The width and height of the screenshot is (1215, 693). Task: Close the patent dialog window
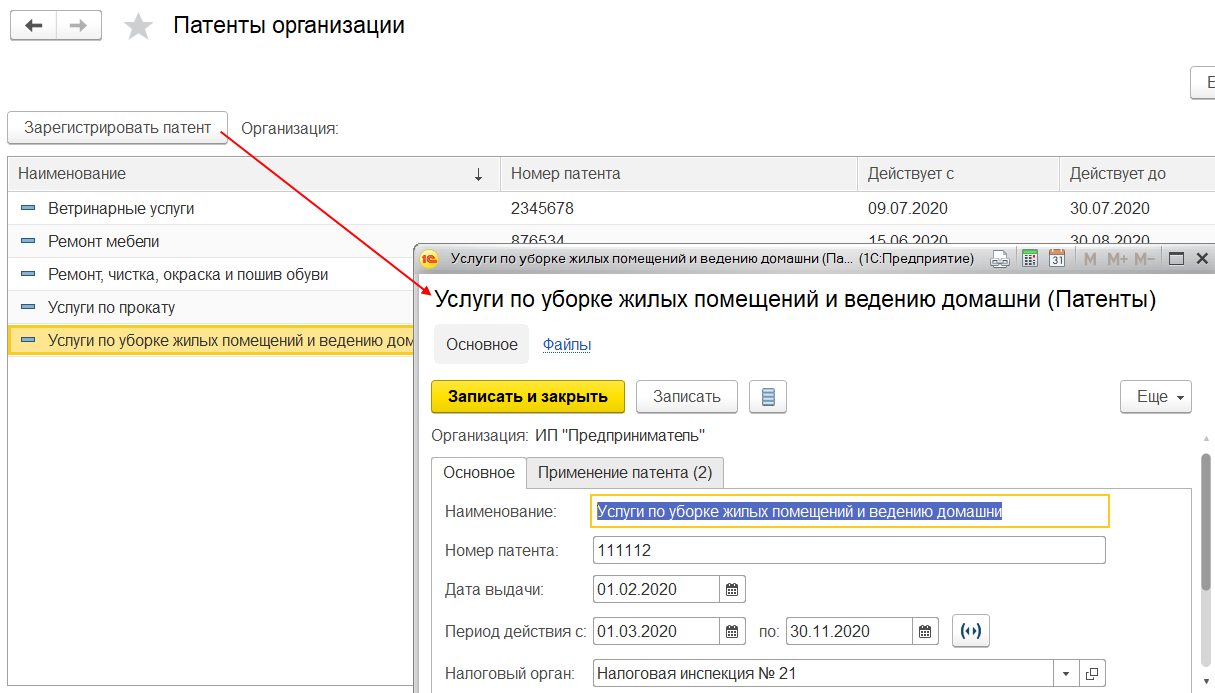[1202, 259]
